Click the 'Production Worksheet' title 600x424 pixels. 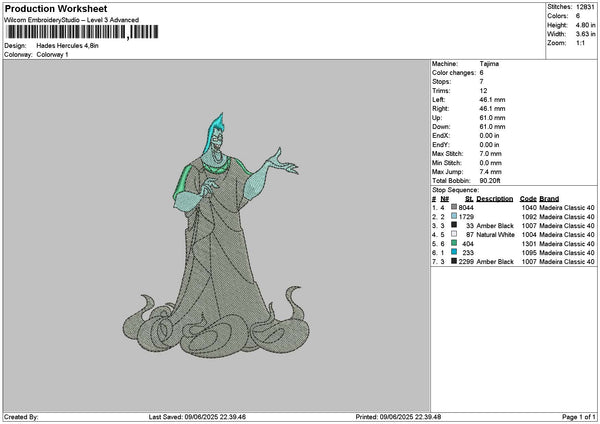pos(56,8)
